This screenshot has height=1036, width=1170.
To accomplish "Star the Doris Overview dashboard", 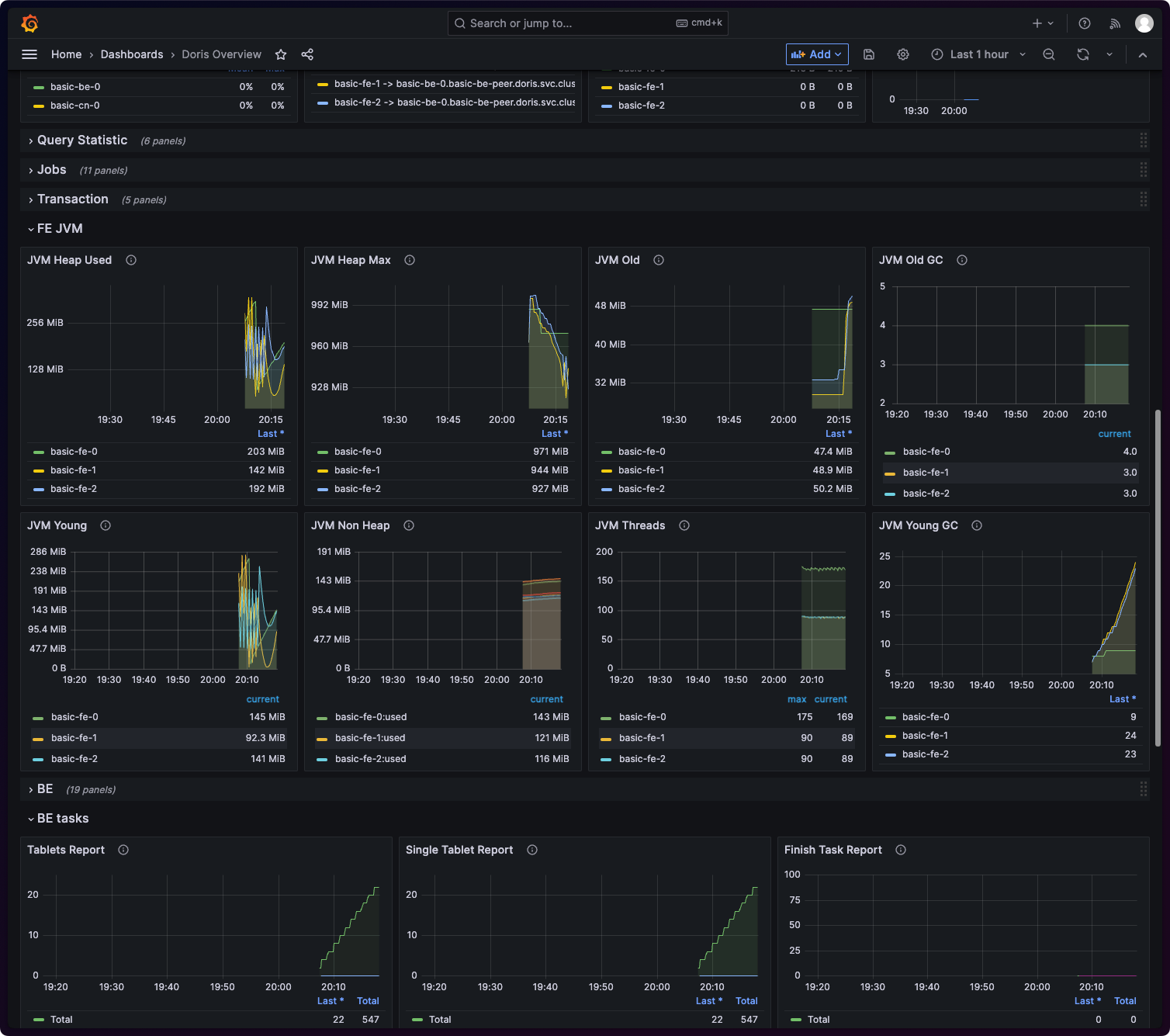I will coord(280,54).
